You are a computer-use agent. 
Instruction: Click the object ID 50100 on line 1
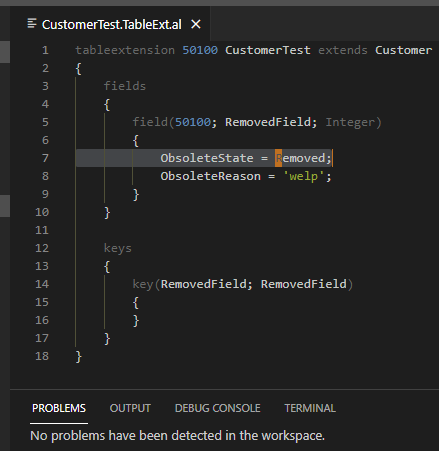click(200, 50)
